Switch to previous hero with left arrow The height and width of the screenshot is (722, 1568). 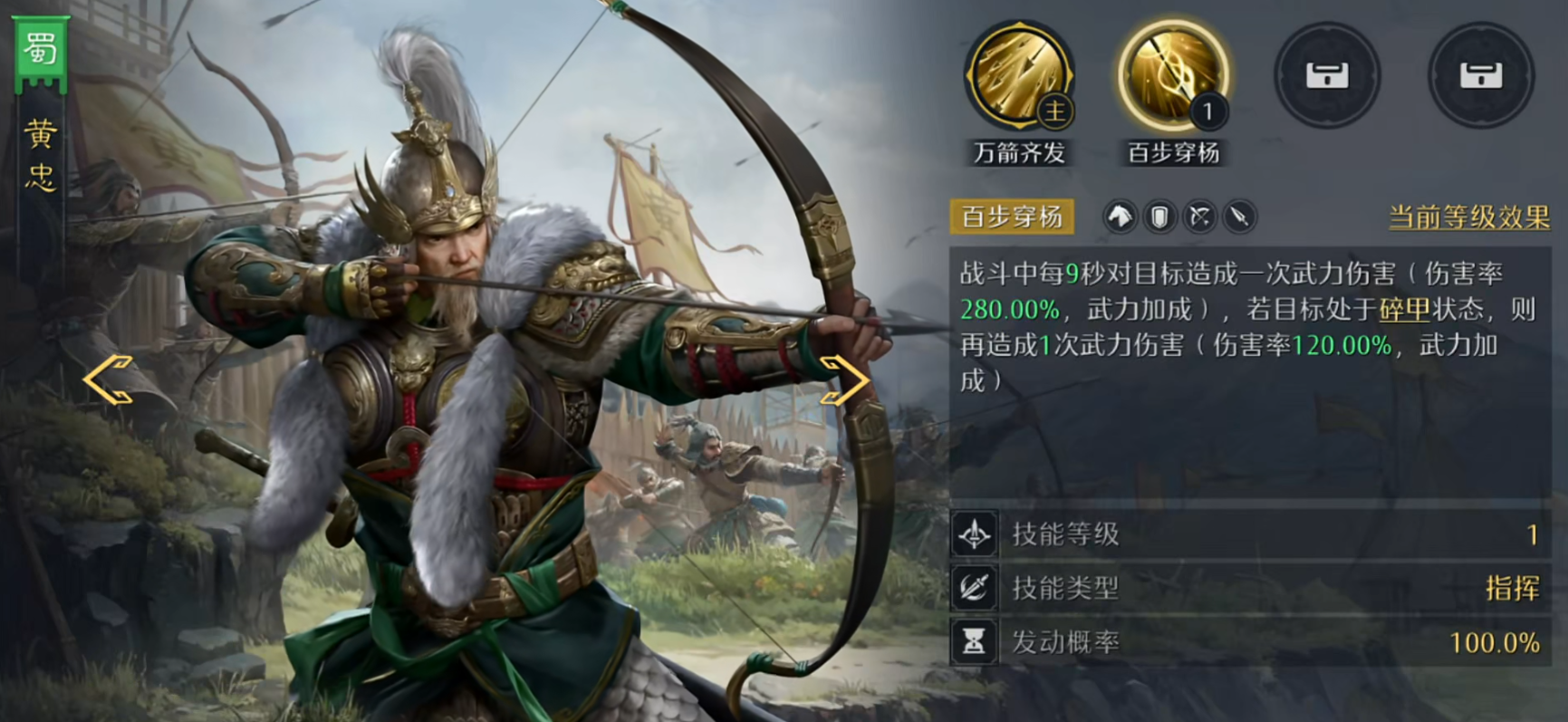[x=108, y=380]
